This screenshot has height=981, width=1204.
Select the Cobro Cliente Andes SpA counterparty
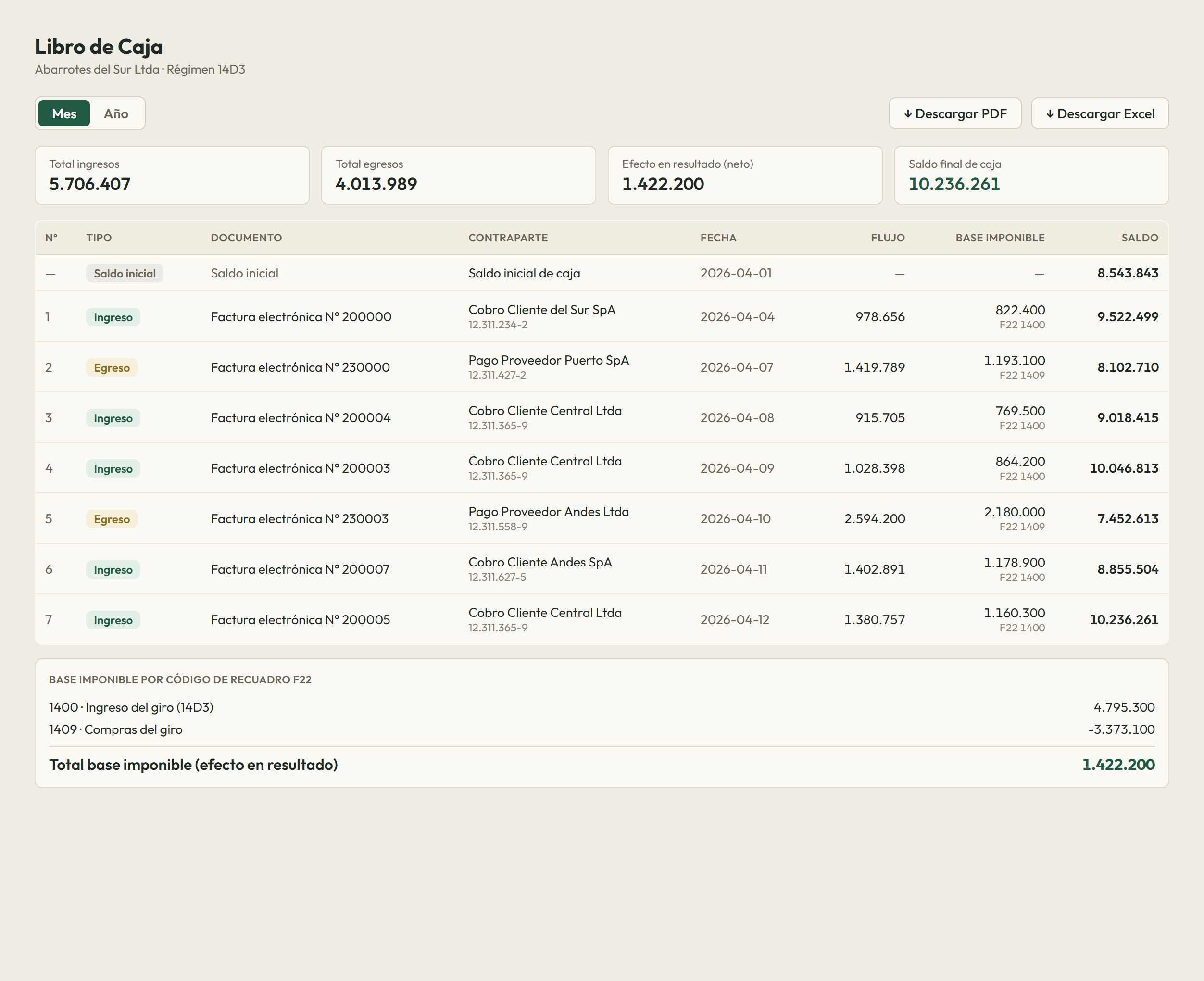coord(539,562)
